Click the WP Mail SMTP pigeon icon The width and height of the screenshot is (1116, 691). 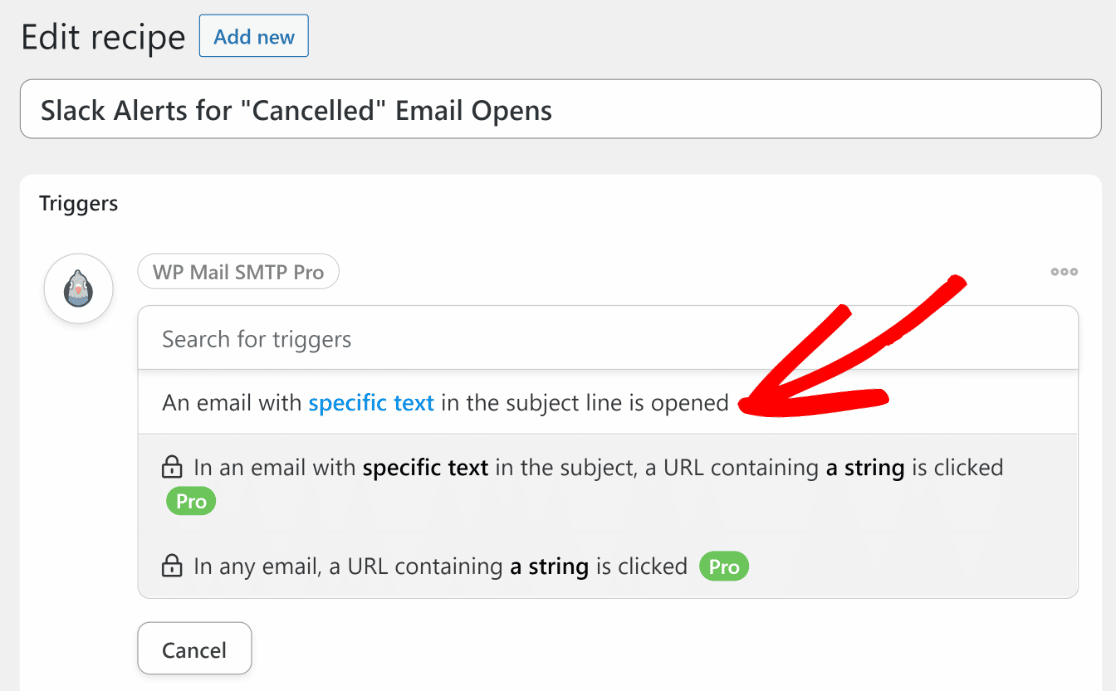(x=78, y=289)
